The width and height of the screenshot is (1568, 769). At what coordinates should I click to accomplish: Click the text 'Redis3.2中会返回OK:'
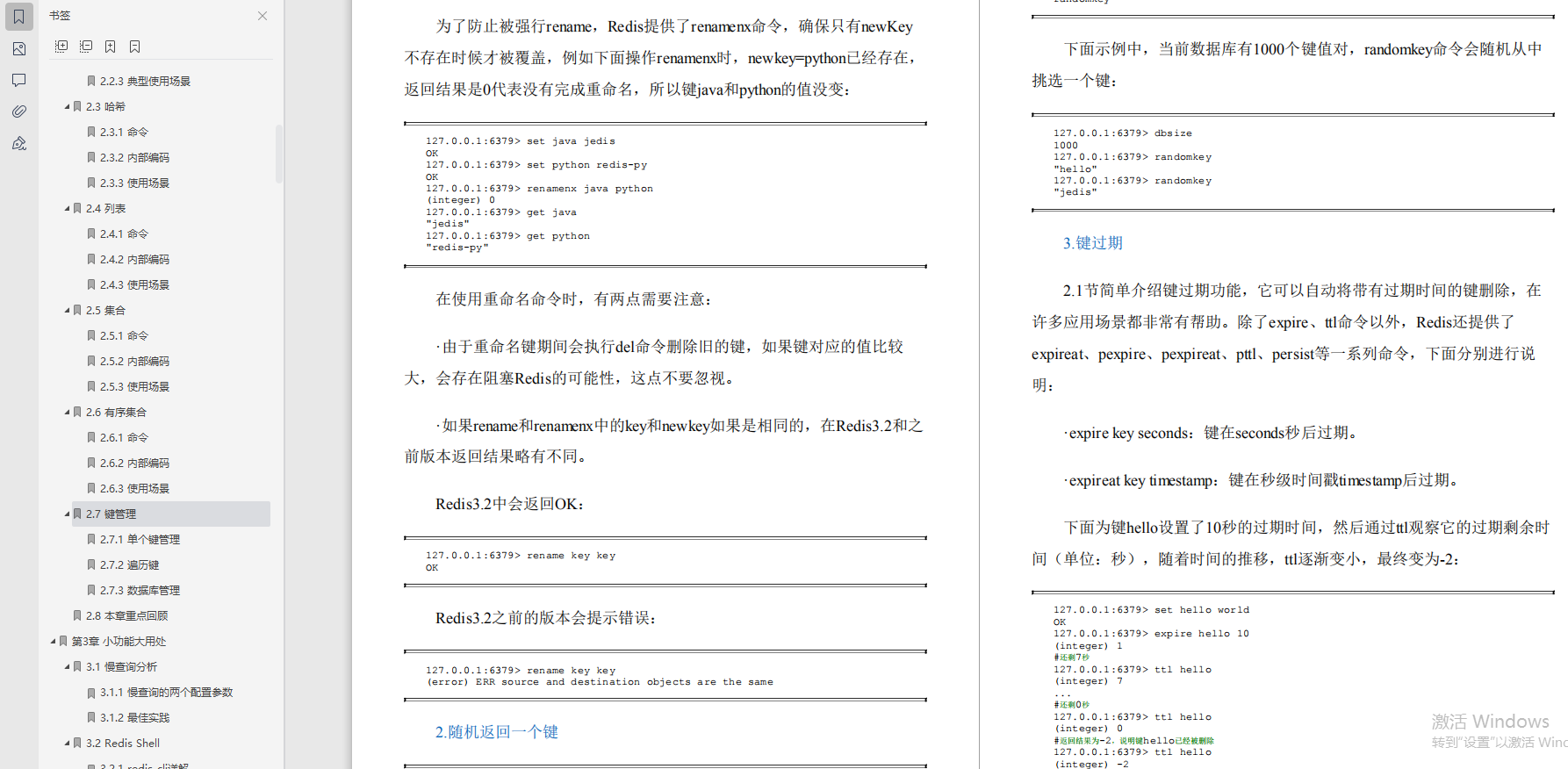tap(510, 504)
